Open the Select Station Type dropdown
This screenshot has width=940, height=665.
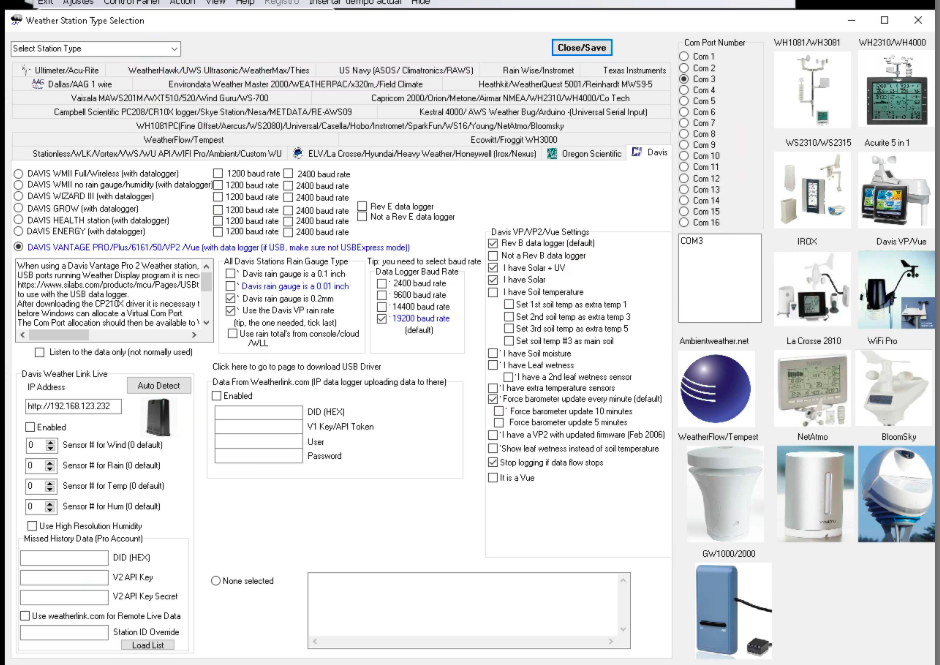95,49
